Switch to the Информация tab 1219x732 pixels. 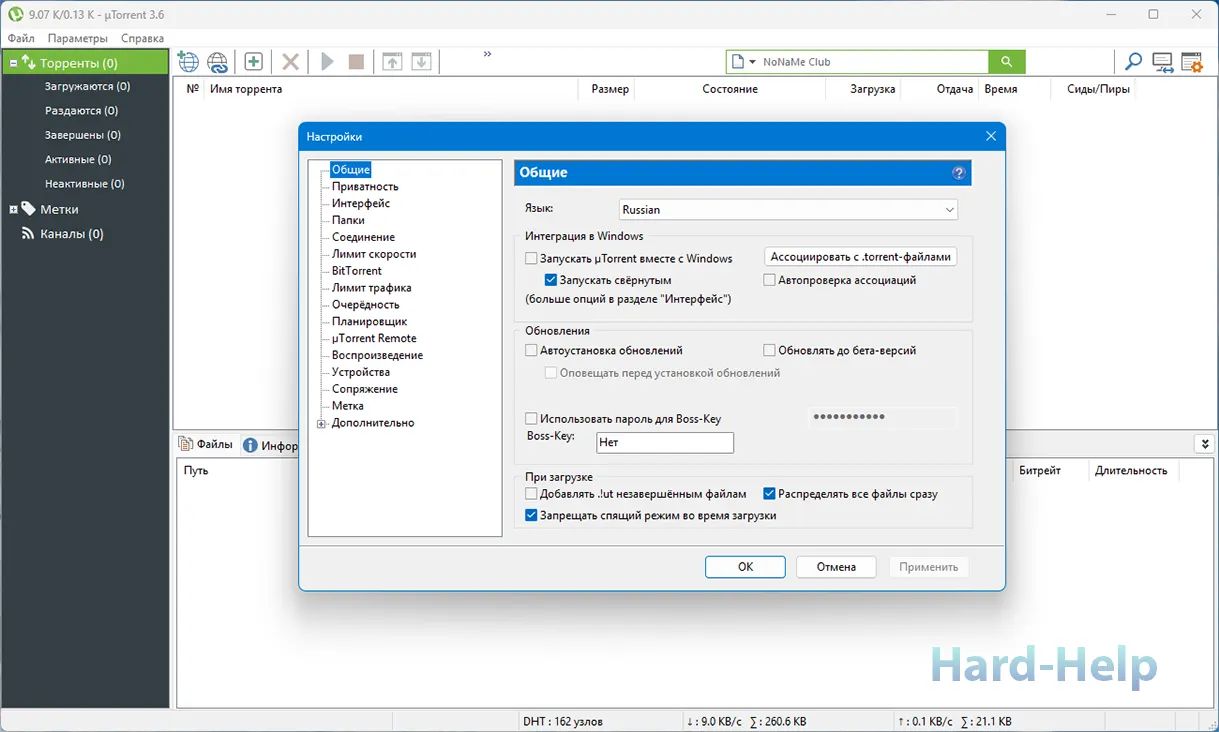[271, 444]
